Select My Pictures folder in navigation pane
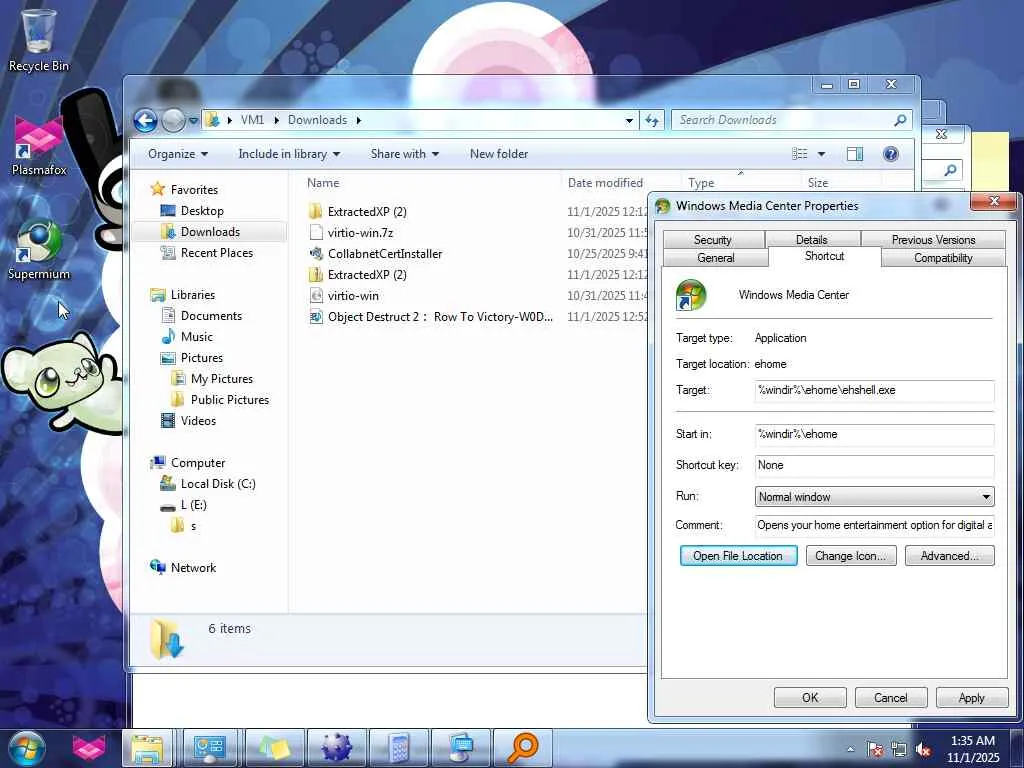Viewport: 1024px width, 768px height. pyautogui.click(x=221, y=379)
